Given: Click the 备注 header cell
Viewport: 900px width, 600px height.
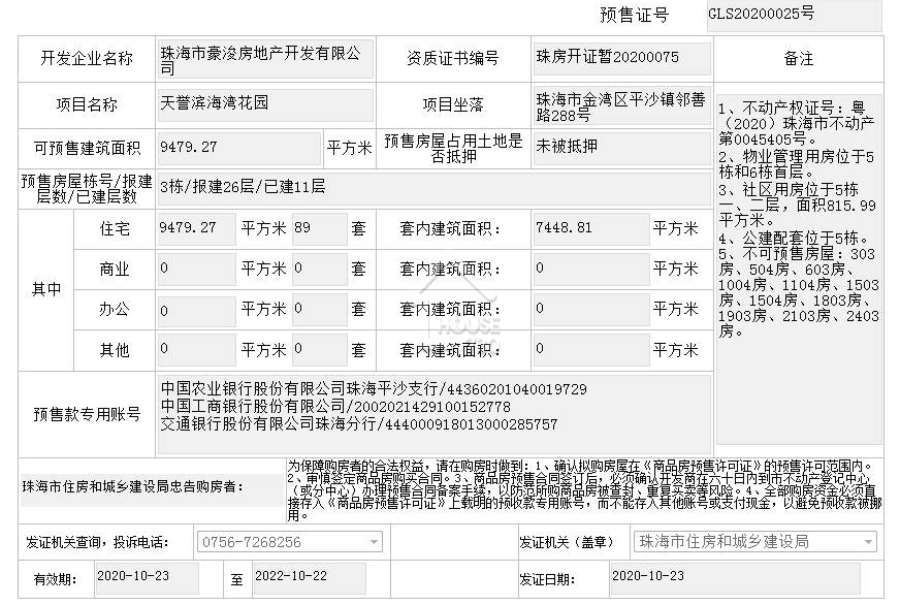Looking at the screenshot, I should tap(798, 59).
